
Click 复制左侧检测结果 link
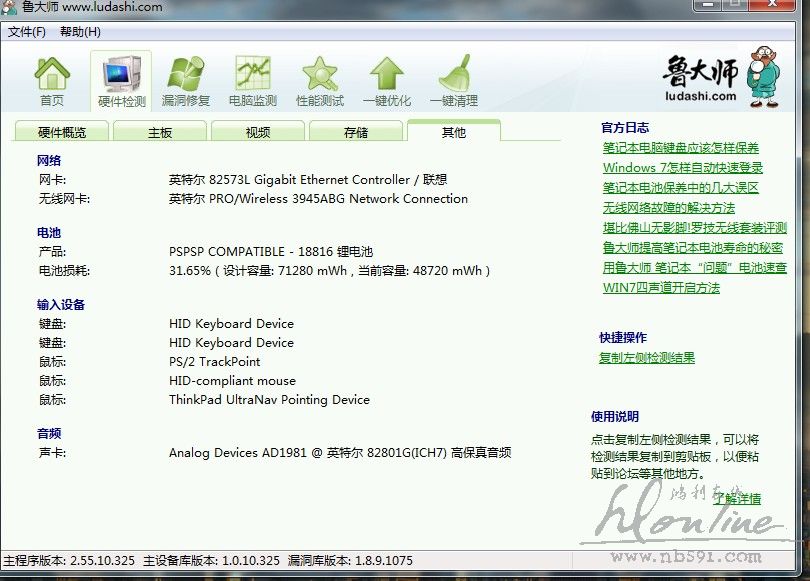coord(646,358)
